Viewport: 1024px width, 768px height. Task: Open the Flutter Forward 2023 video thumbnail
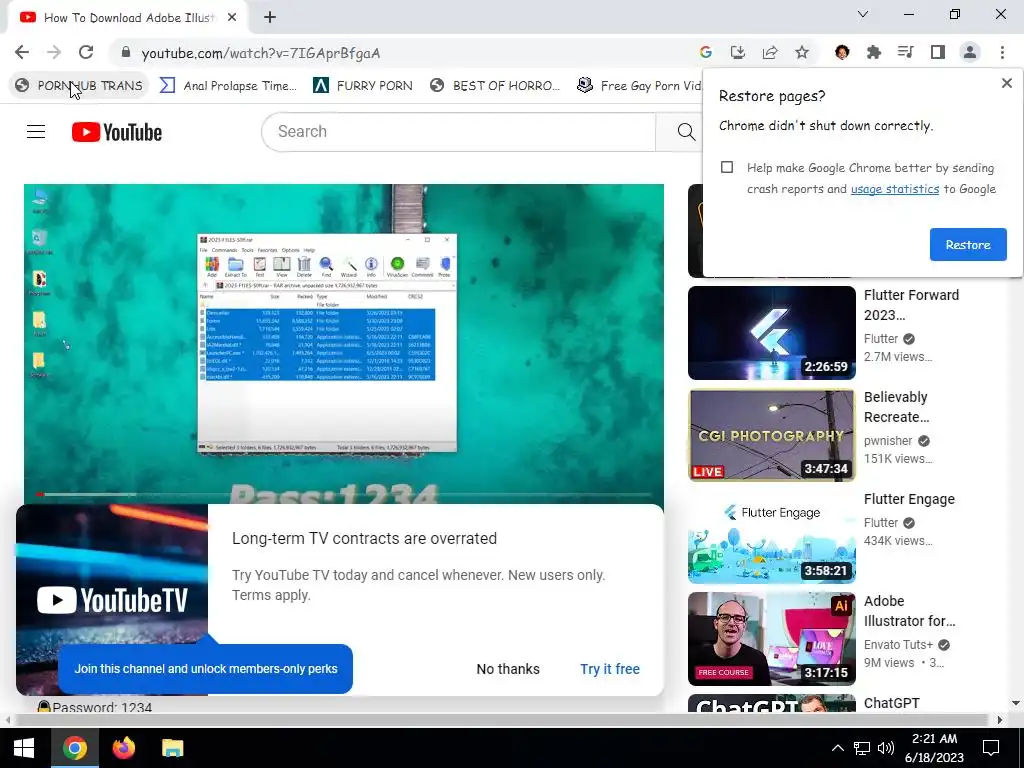[x=771, y=332]
